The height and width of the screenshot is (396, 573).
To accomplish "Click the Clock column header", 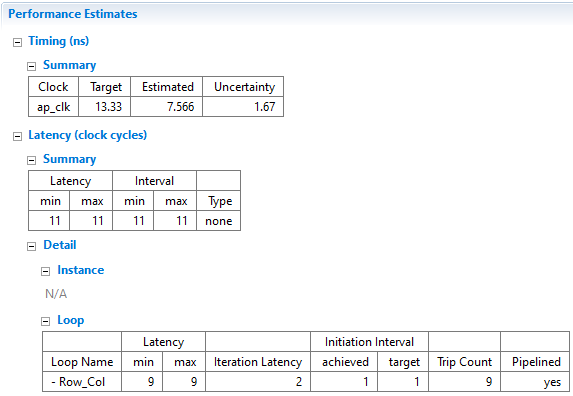I will click(53, 87).
